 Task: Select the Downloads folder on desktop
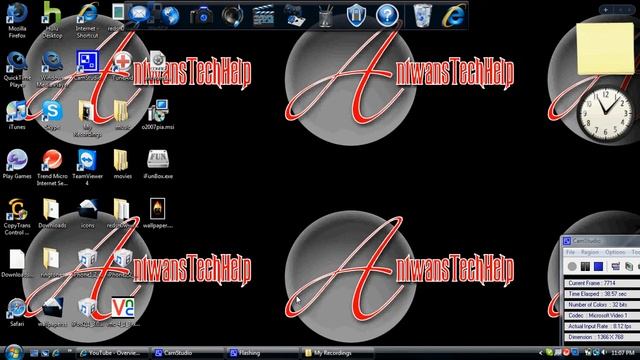pyautogui.click(x=52, y=213)
